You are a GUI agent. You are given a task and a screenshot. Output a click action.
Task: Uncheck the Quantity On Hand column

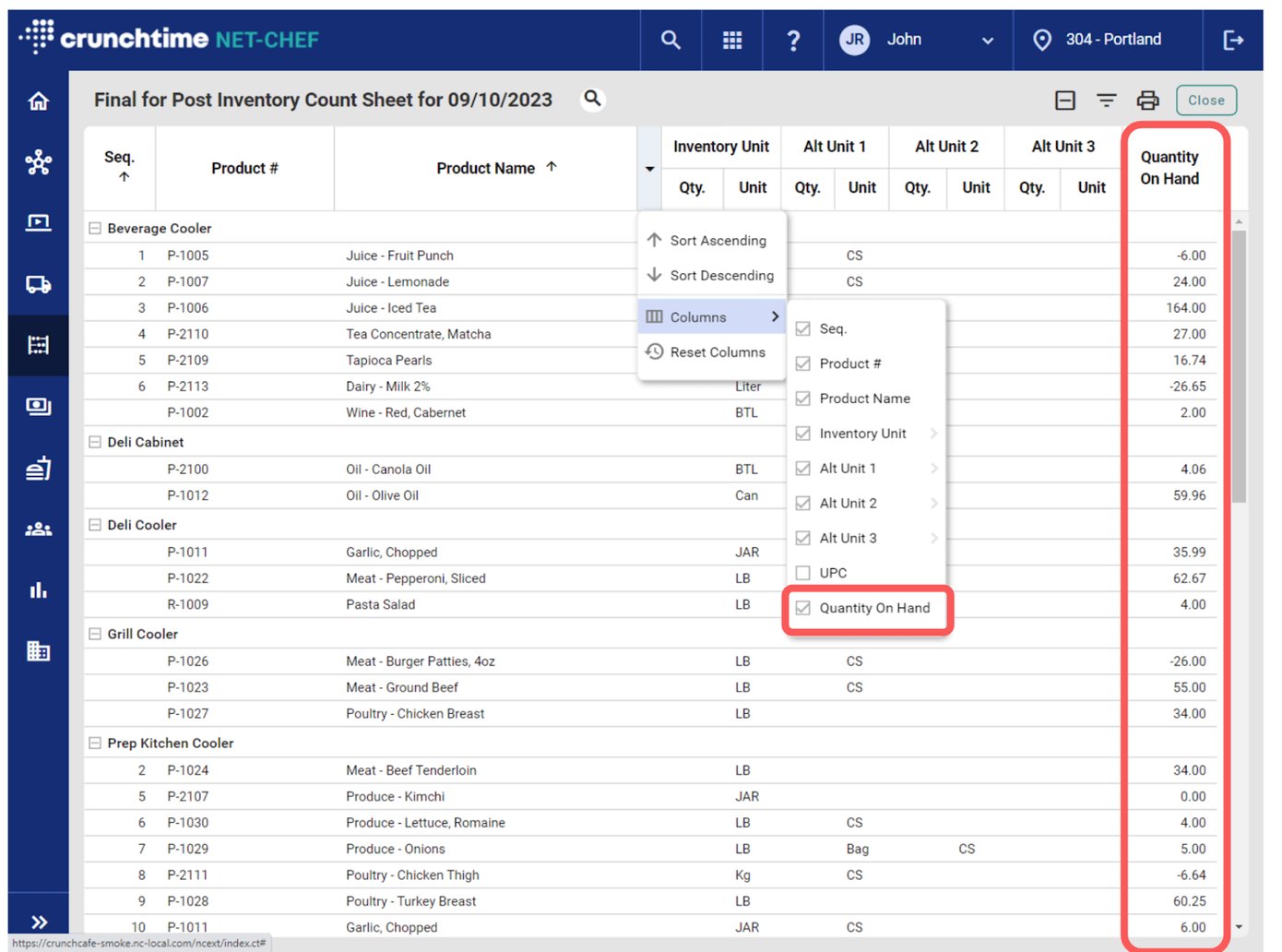point(802,608)
